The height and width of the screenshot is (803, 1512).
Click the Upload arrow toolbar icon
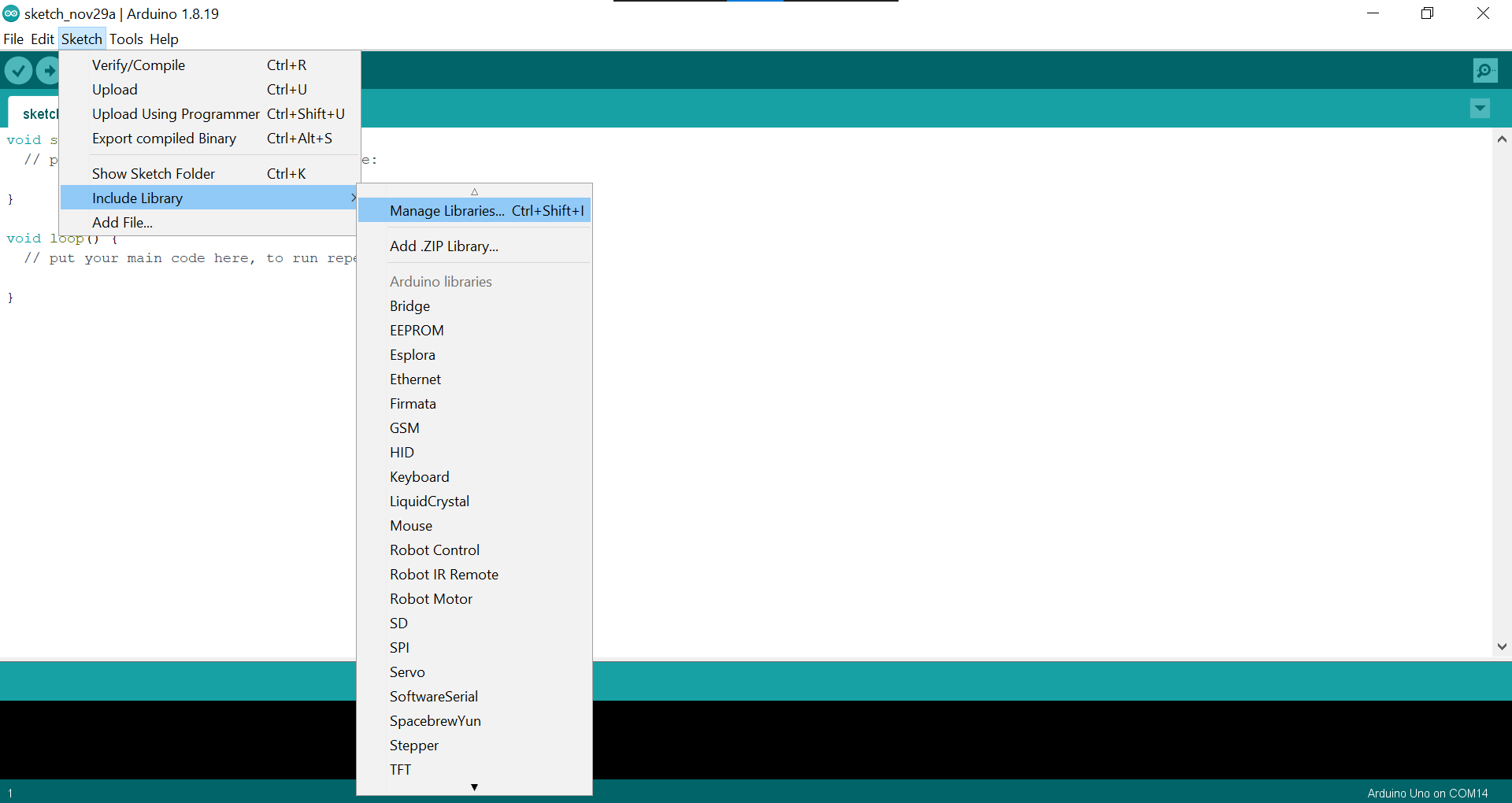click(49, 71)
